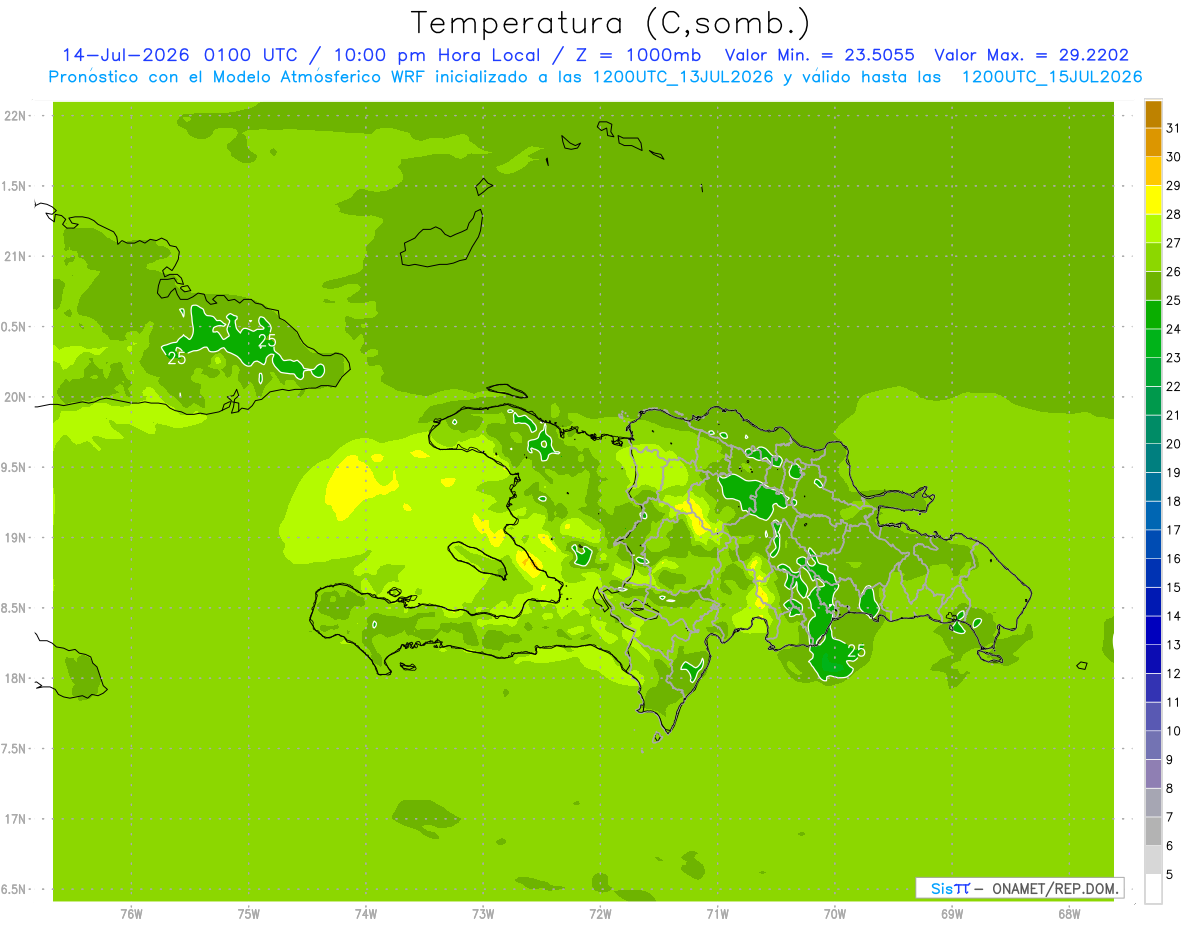Click the "76W" longitude label

click(x=131, y=914)
